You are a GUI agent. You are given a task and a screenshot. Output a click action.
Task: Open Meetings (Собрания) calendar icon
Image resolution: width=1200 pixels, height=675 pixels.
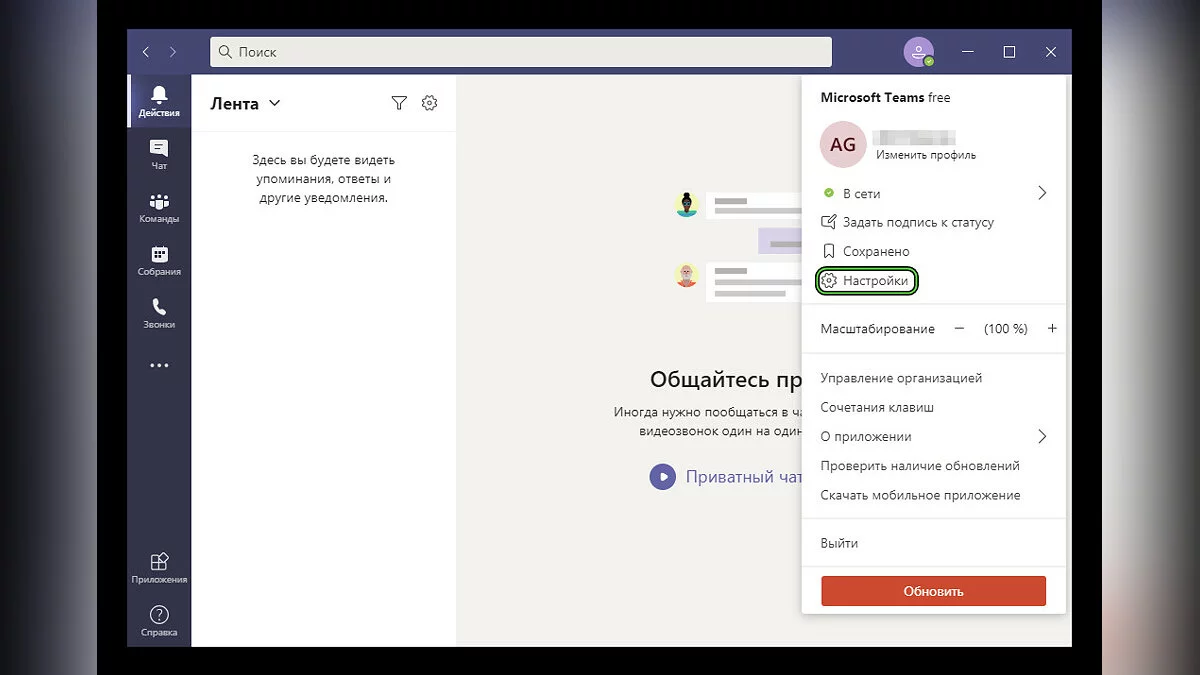159,260
